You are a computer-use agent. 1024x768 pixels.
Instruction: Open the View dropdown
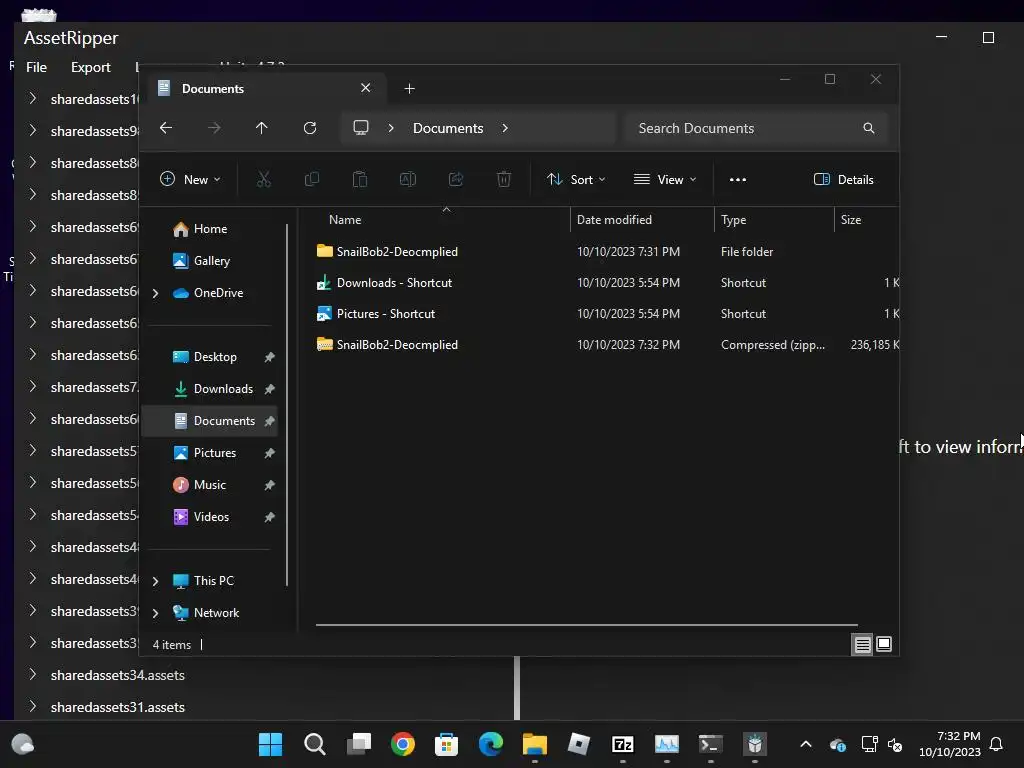[665, 180]
